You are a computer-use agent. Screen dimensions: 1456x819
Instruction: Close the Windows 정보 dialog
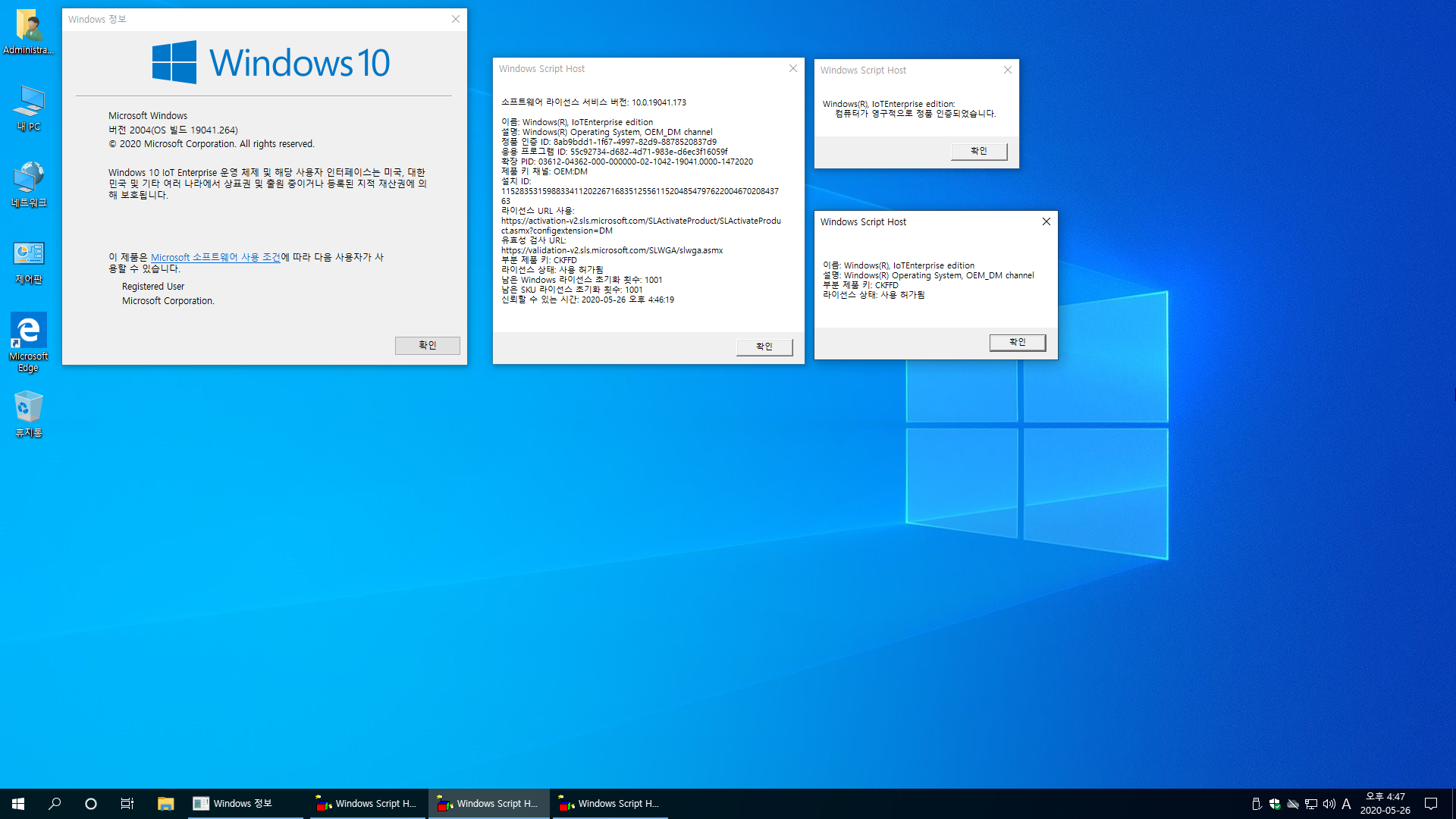pos(456,19)
